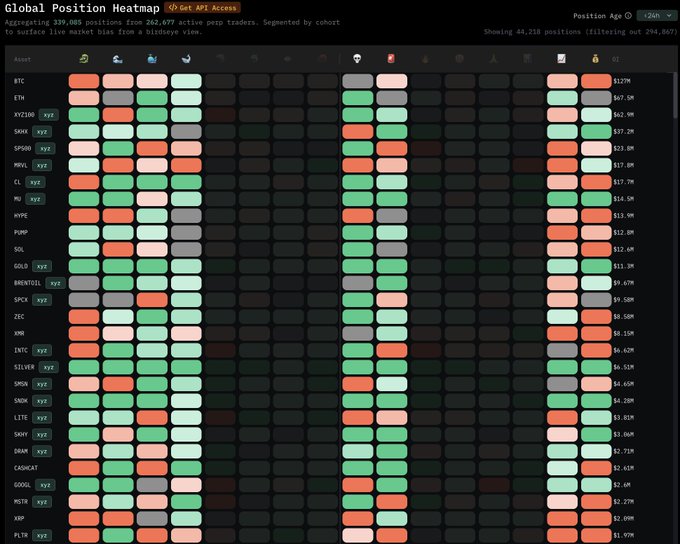Click the xyz badge beside PLTR
Viewport: 680px width, 544px height.
(42, 535)
